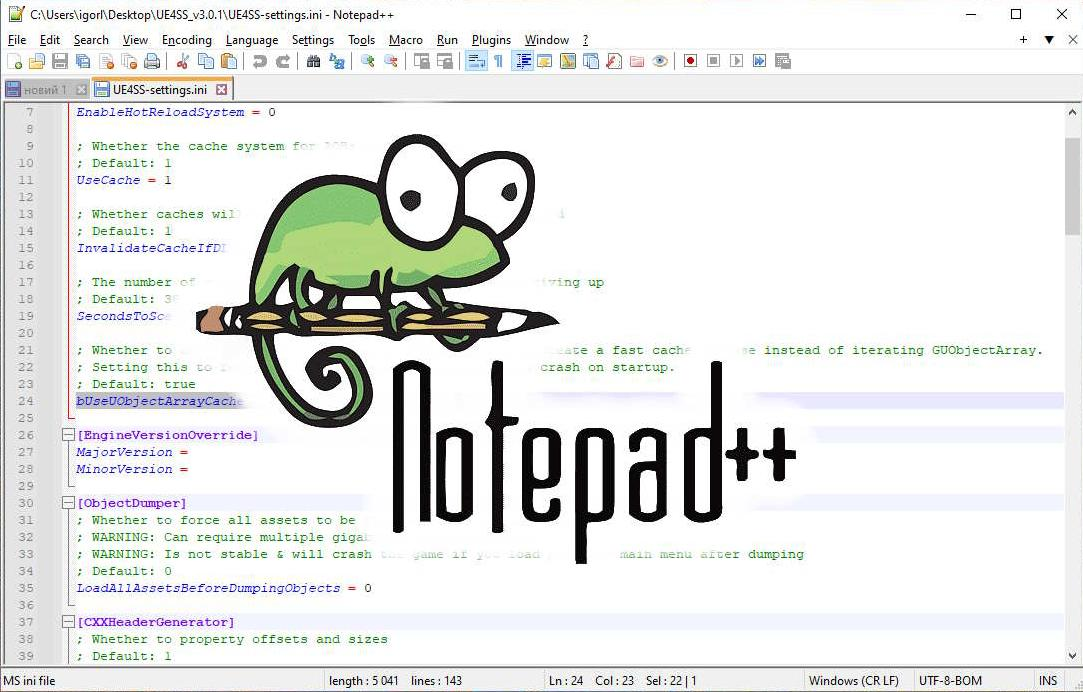
Task: Open the View menu
Action: pos(135,40)
